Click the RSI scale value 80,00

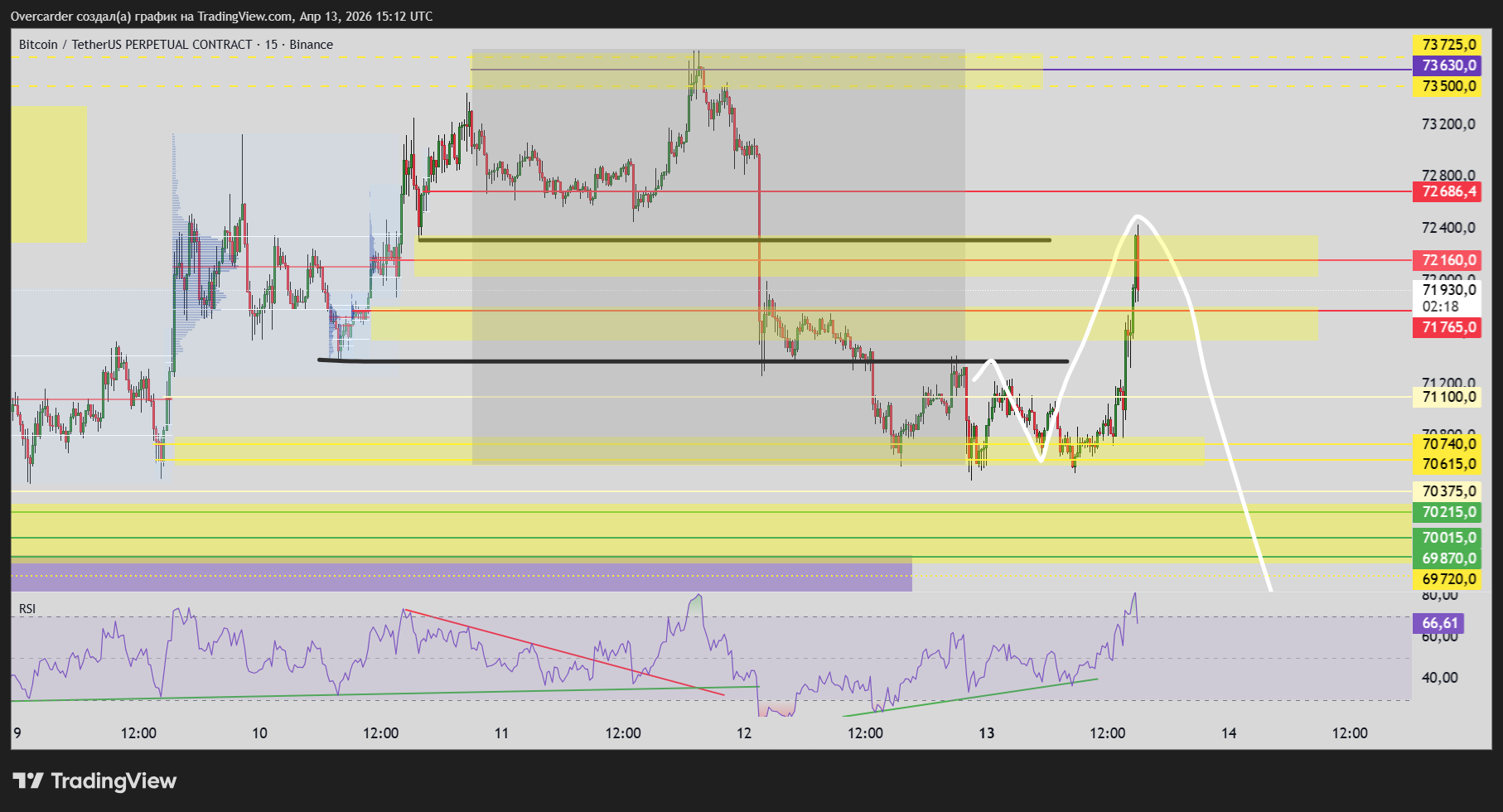click(x=1439, y=595)
